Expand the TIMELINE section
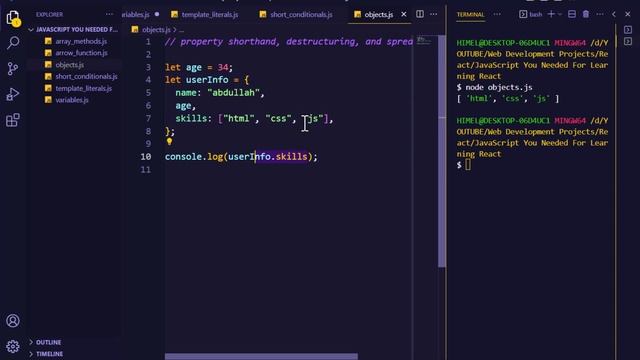This screenshot has height=360, width=640. click(49, 353)
